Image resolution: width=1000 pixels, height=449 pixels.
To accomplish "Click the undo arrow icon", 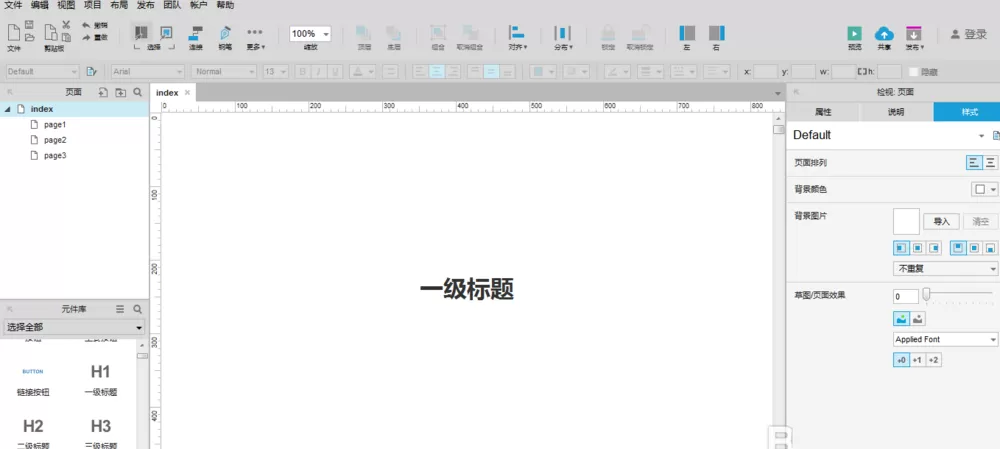I will [86, 25].
